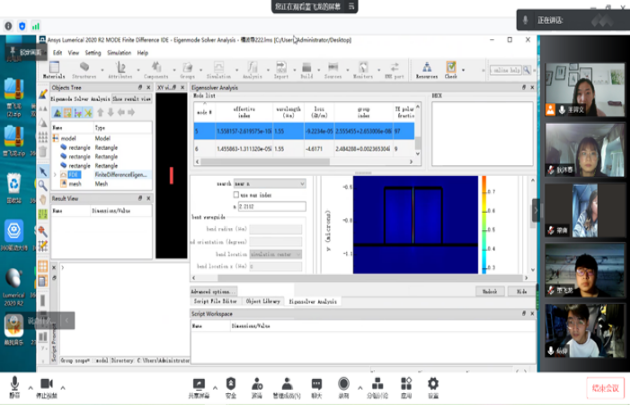630x405 pixels.
Task: Click the Structures toolbar icon
Action: pos(84,68)
